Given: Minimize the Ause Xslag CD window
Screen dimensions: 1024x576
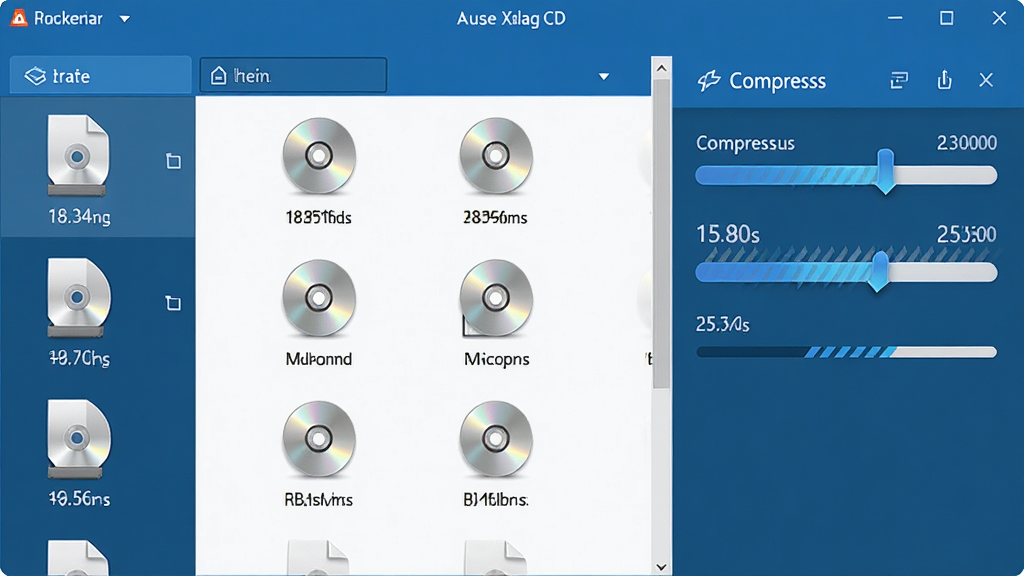Looking at the screenshot, I should [x=895, y=18].
